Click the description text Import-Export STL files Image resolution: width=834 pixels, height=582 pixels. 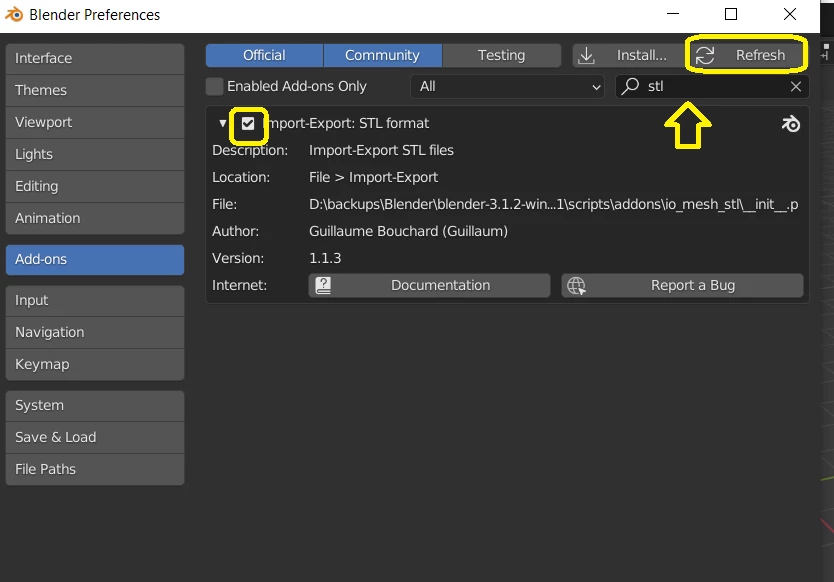coord(381,151)
